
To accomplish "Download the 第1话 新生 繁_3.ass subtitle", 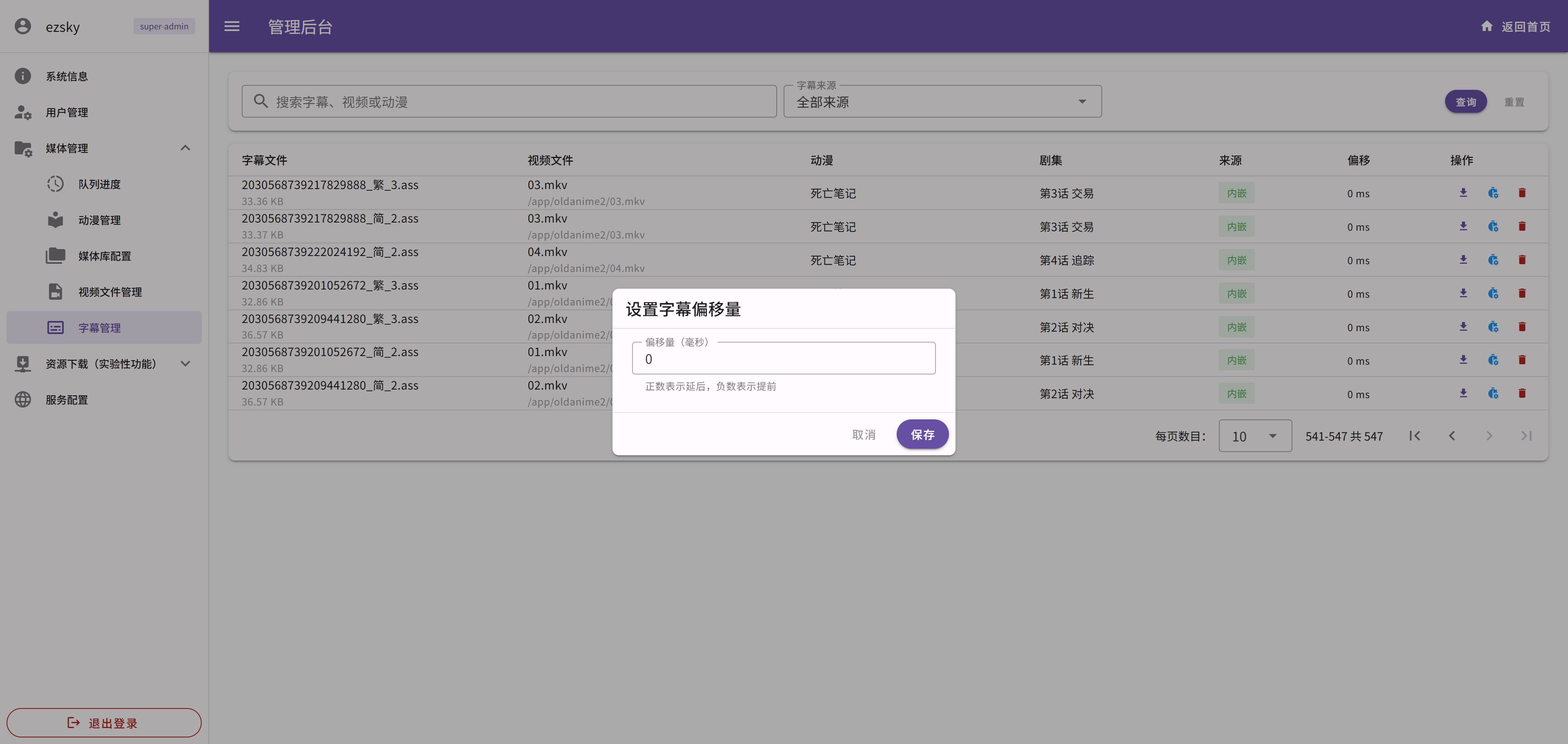I will pos(1463,294).
